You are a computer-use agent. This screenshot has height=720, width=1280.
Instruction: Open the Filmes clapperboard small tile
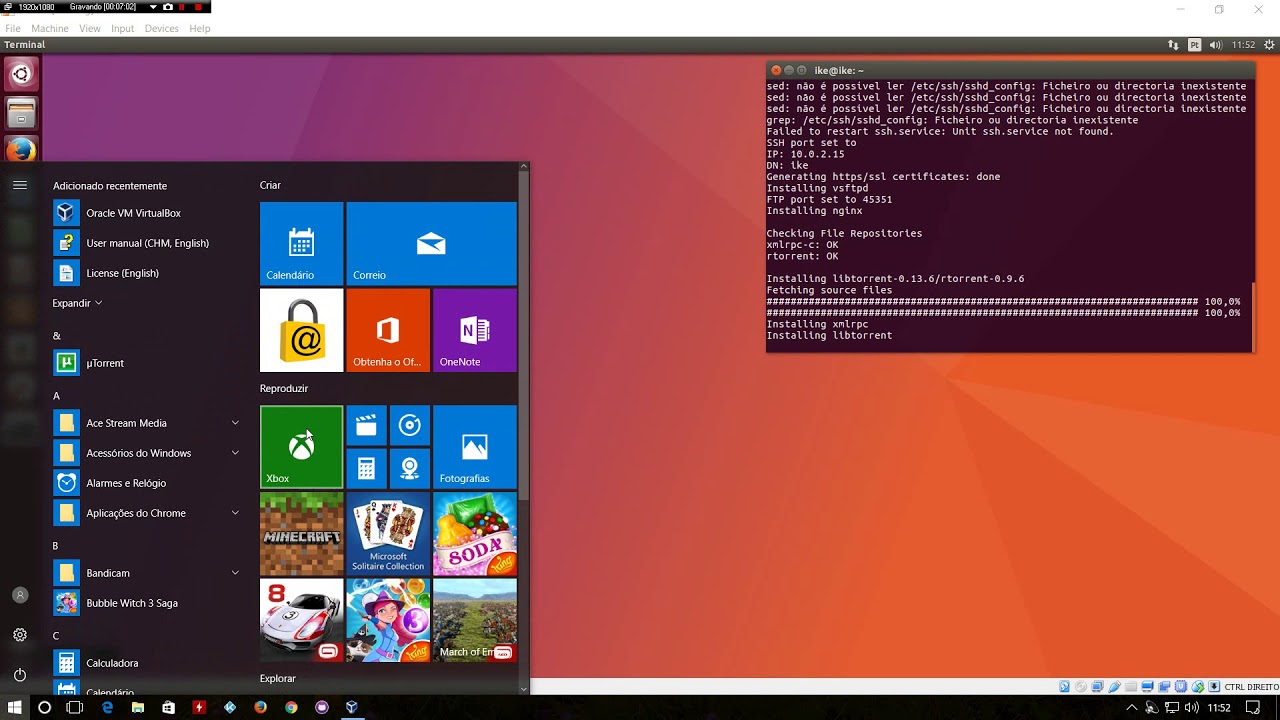pos(366,425)
